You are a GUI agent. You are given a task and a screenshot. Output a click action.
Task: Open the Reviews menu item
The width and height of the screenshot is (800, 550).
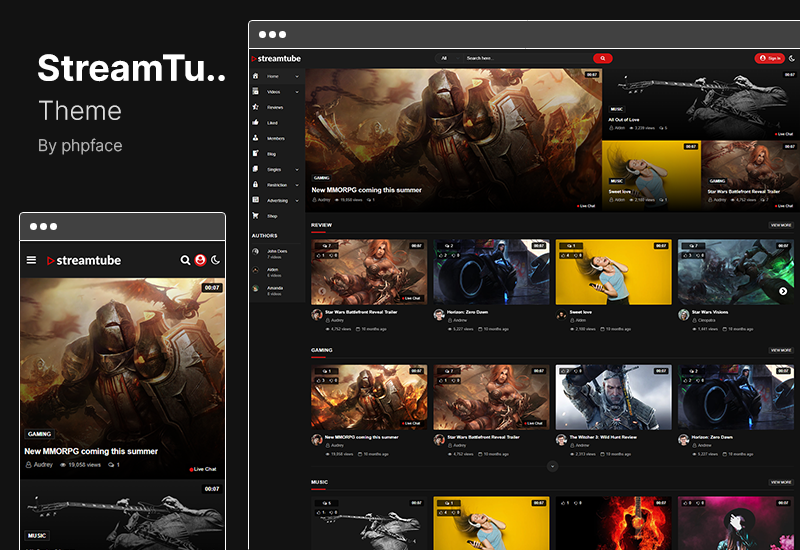click(275, 108)
